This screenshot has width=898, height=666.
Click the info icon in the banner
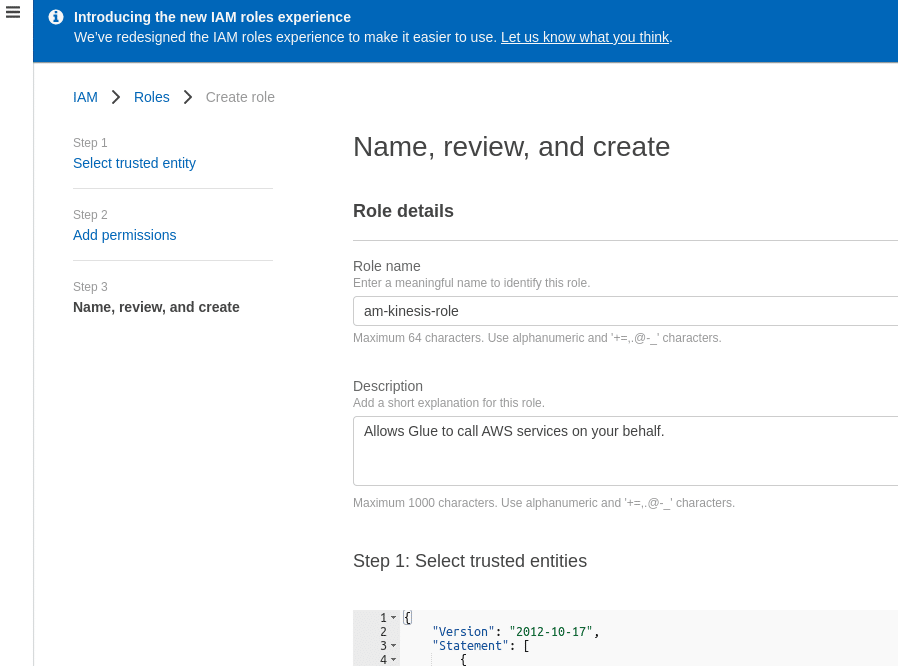(x=56, y=17)
